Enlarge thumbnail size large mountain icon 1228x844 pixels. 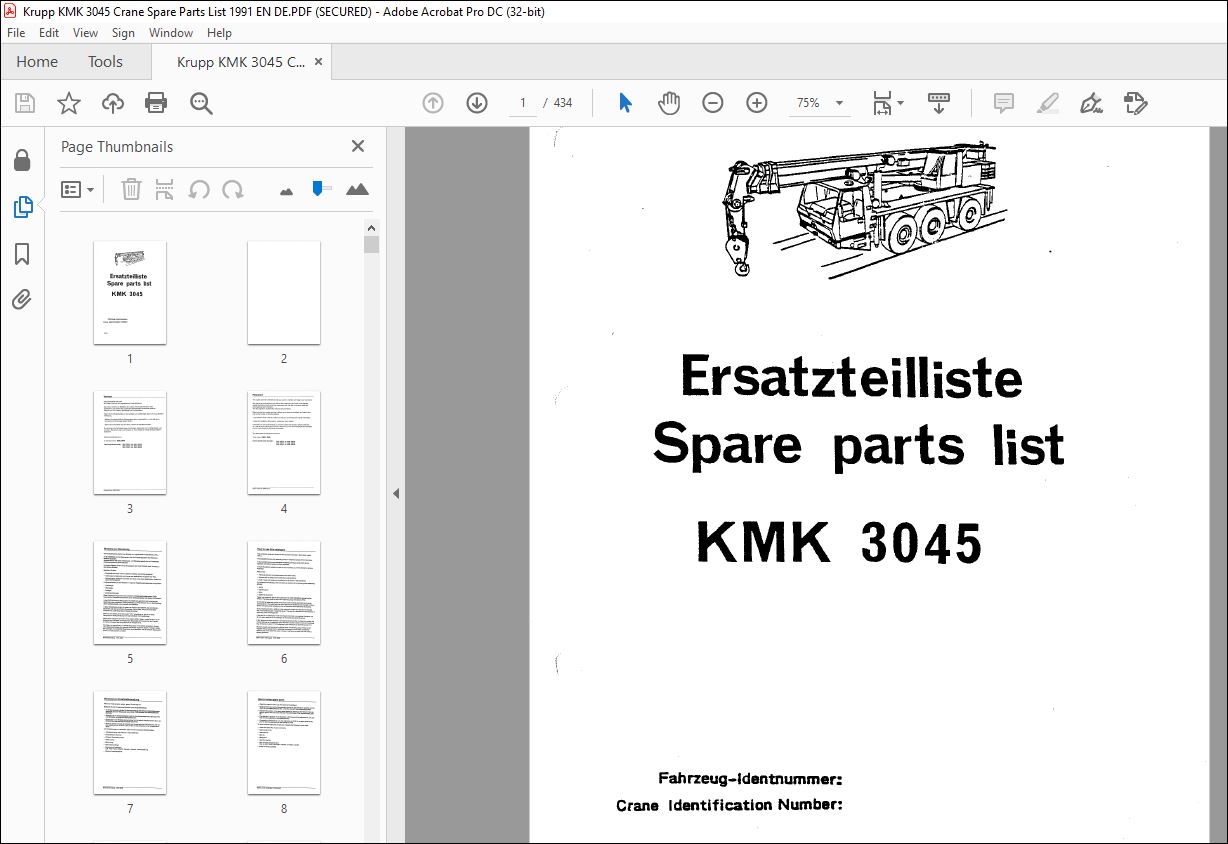point(357,189)
